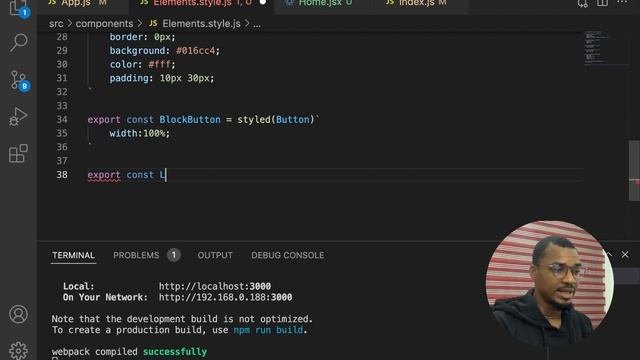Select the TERMINAL panel tab
Image resolution: width=640 pixels, height=360 pixels.
[73, 255]
